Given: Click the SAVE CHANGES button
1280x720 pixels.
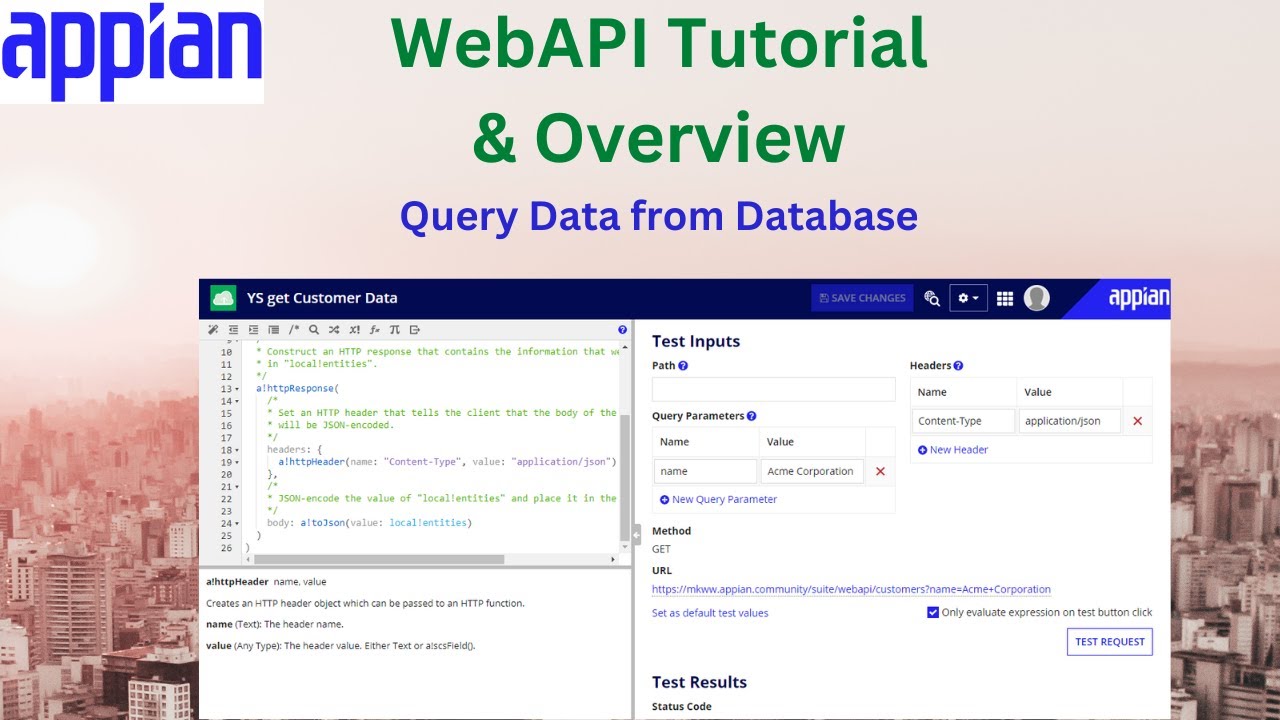Looking at the screenshot, I should [x=862, y=298].
